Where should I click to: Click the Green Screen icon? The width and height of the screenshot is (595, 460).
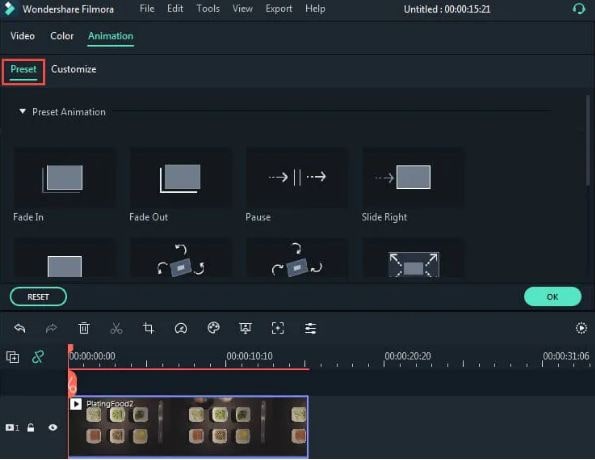tap(246, 328)
